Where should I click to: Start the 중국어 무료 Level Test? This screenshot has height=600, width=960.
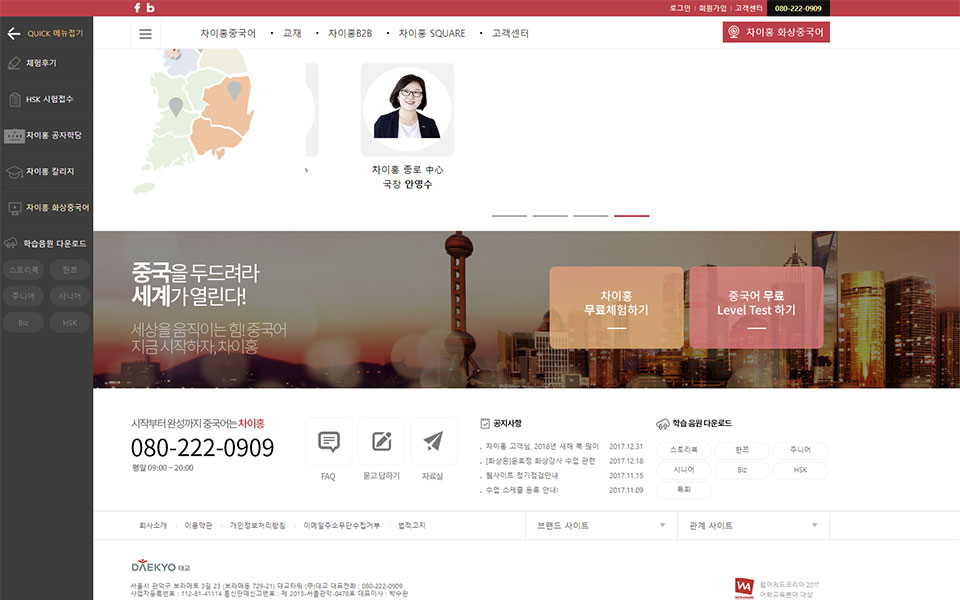click(756, 307)
